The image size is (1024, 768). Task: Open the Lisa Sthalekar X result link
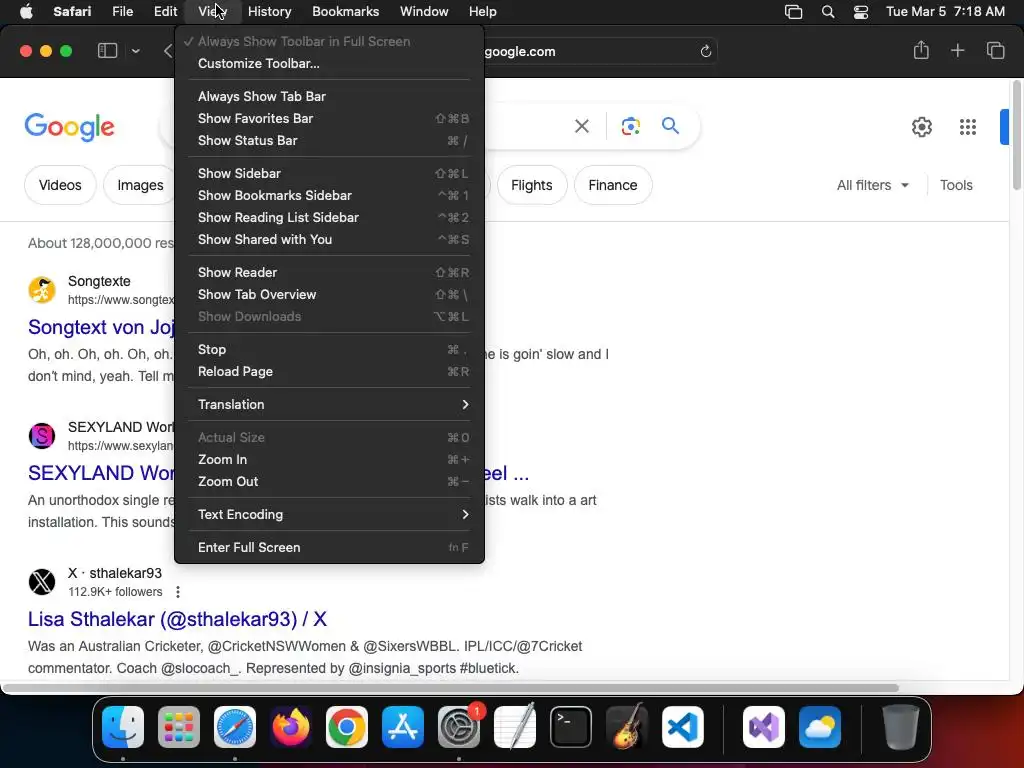[177, 619]
